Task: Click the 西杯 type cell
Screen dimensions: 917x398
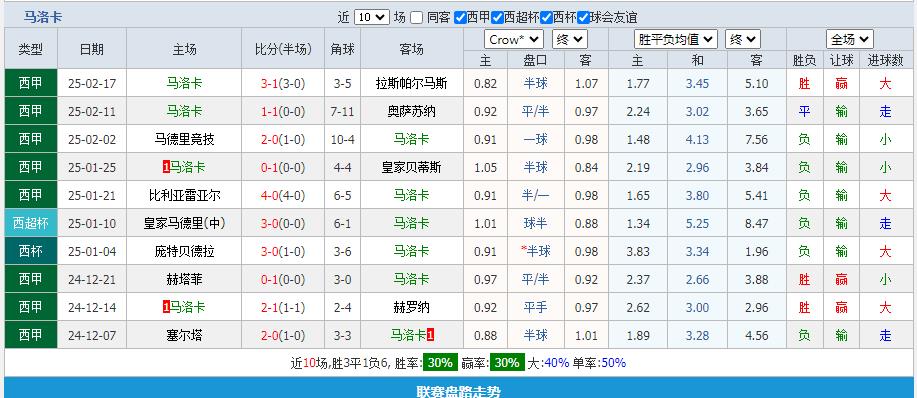Action: [x=30, y=251]
